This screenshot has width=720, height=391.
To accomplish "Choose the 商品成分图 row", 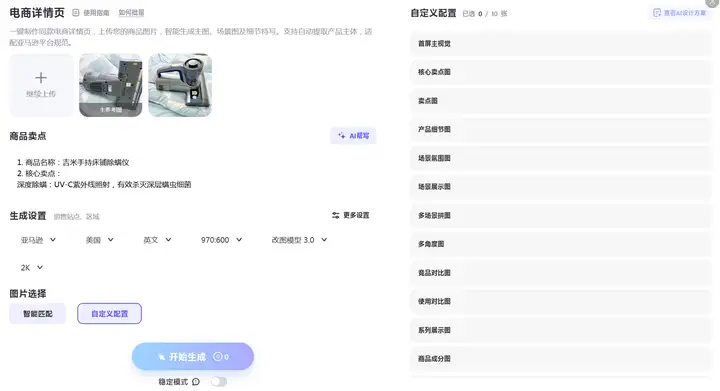I will click(561, 359).
